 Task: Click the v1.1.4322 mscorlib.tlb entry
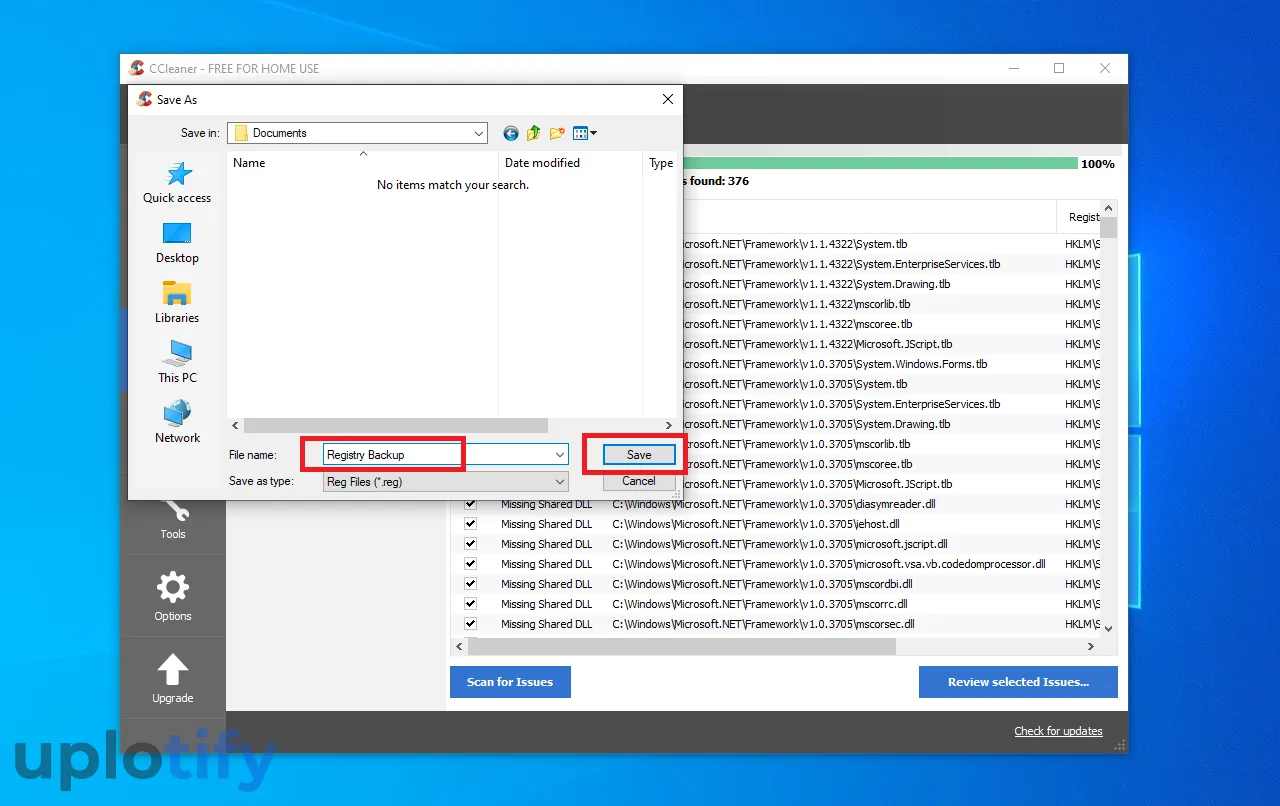pos(797,304)
